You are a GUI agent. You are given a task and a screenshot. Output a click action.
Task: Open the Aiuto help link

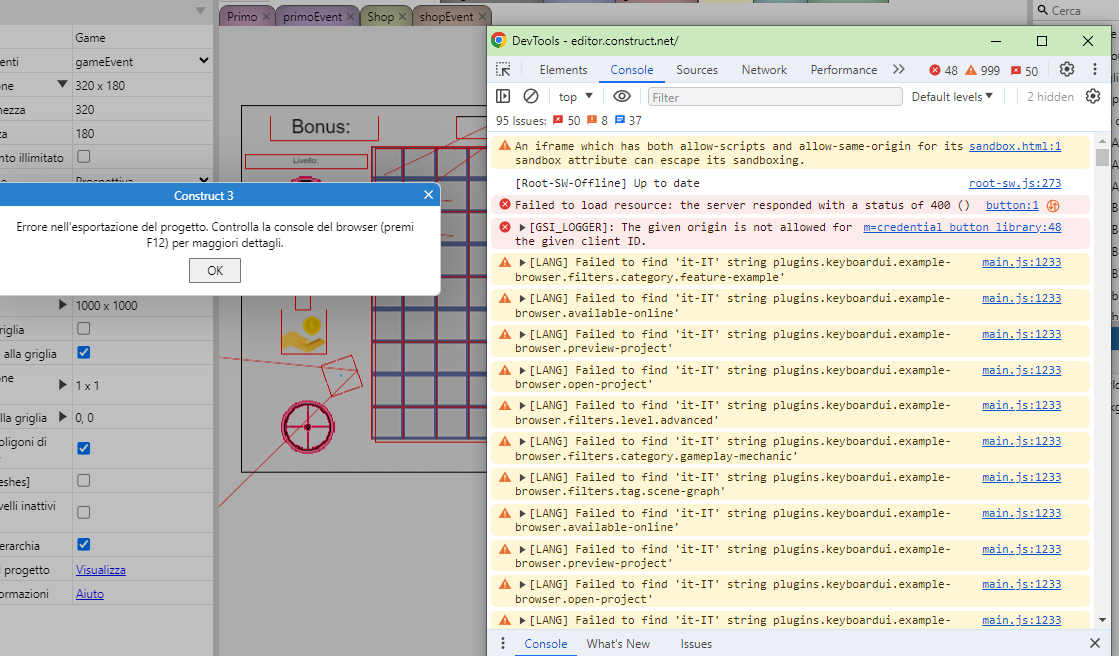click(90, 594)
